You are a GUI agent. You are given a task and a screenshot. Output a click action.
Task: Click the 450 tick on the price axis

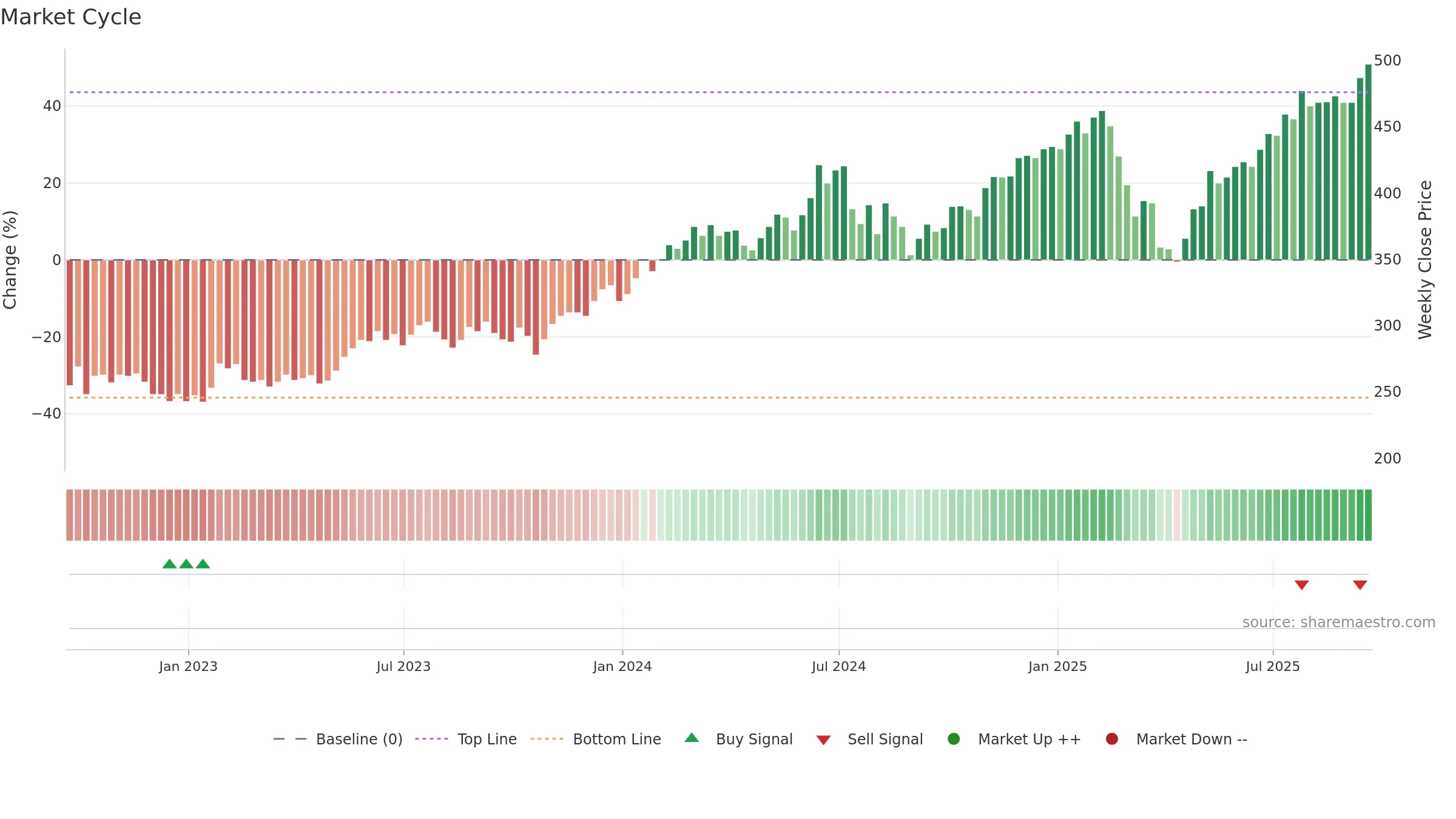1387,127
